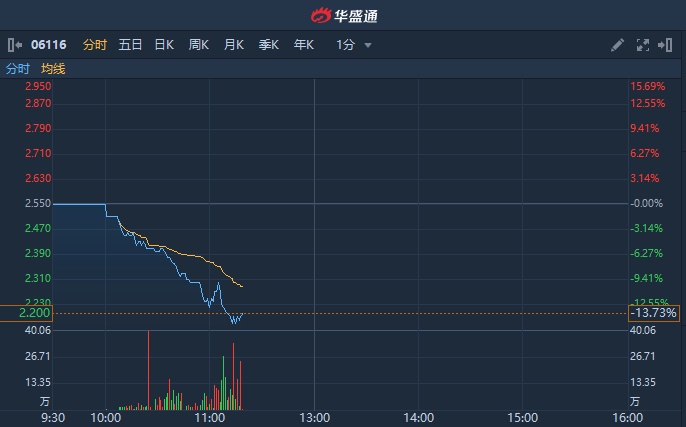Click the -13.73% change label

tap(654, 313)
